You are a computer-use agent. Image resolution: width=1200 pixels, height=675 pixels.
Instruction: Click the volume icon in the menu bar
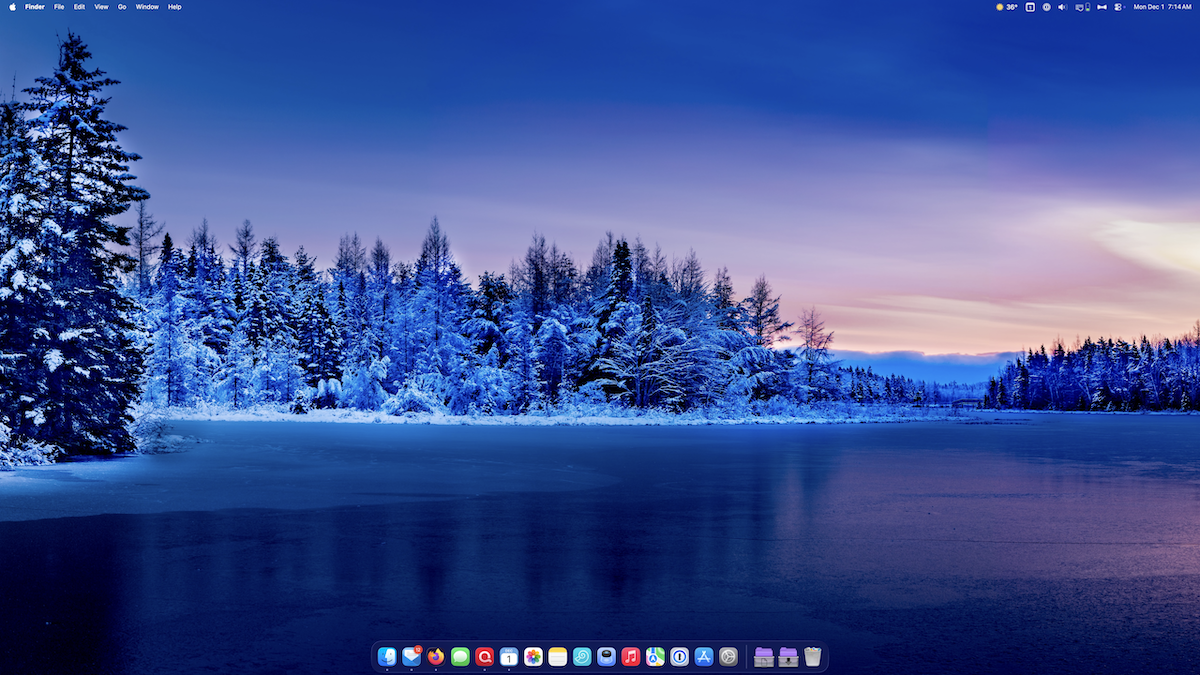tap(1064, 7)
